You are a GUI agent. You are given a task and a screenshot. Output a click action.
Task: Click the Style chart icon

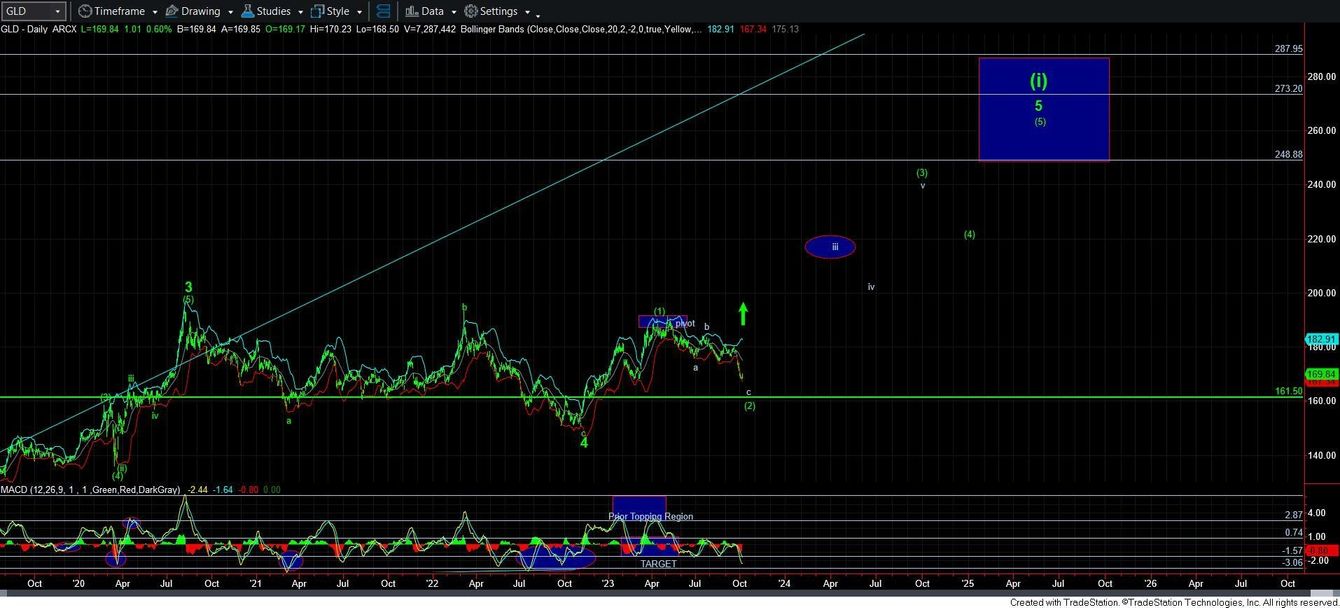(316, 11)
